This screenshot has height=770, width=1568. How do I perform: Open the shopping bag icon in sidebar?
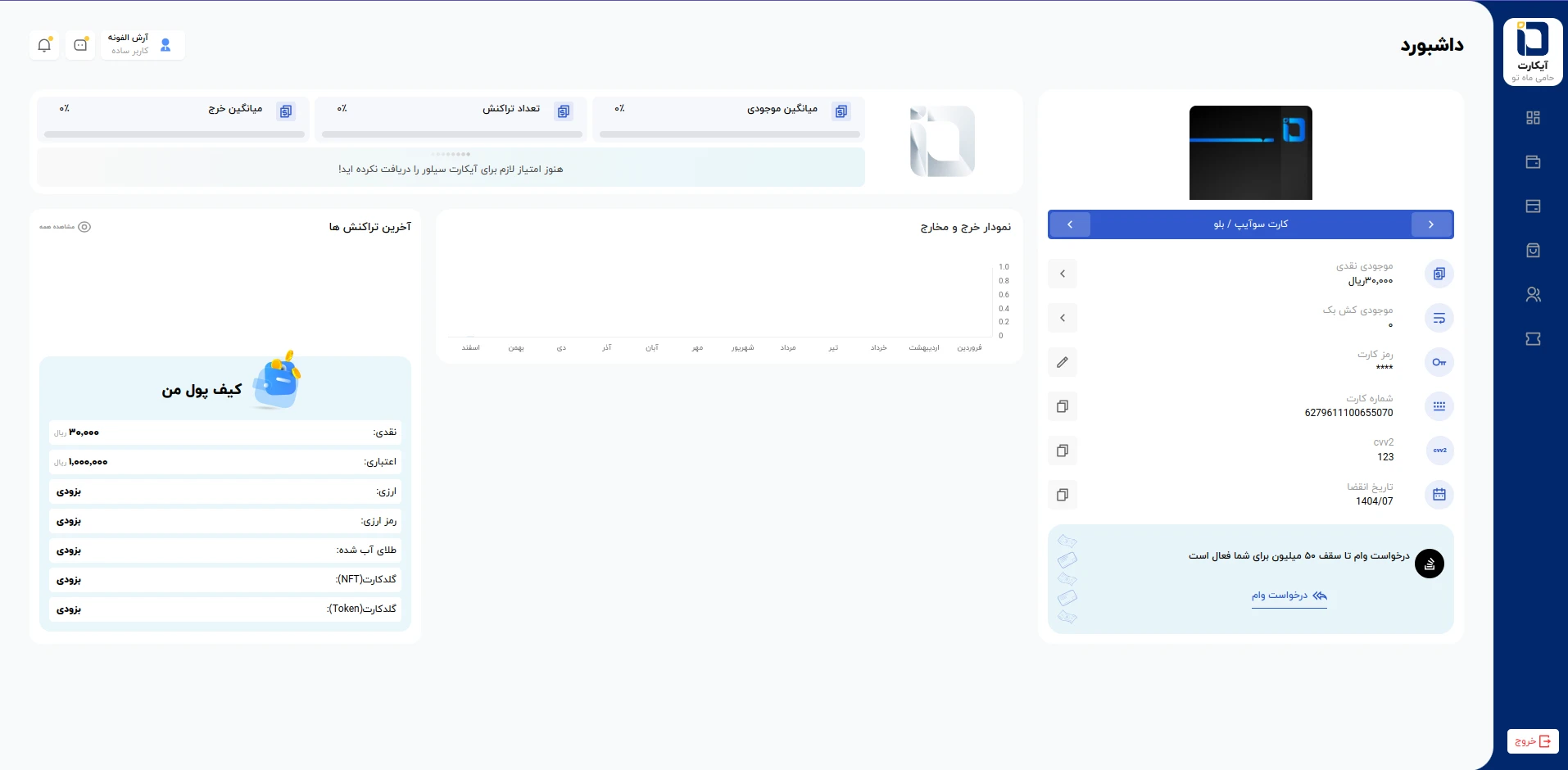[x=1533, y=251]
